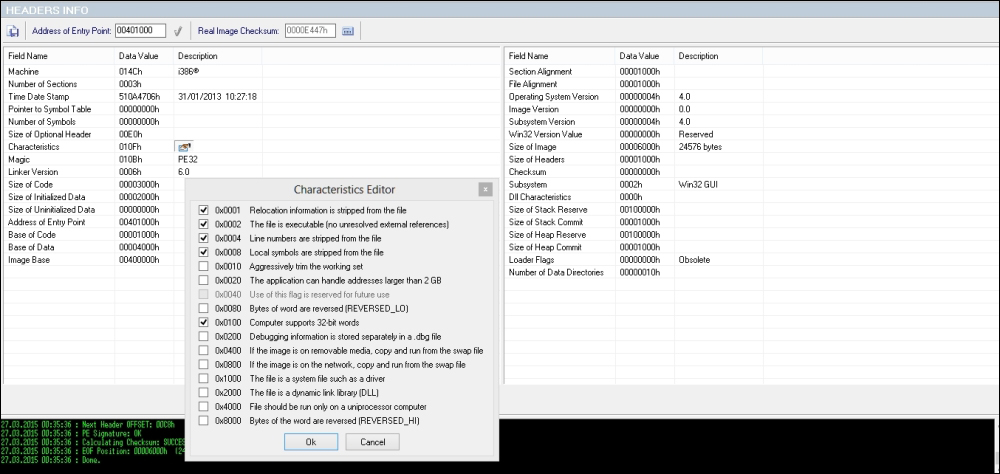Click the save headers icon in toolbar

[x=13, y=31]
